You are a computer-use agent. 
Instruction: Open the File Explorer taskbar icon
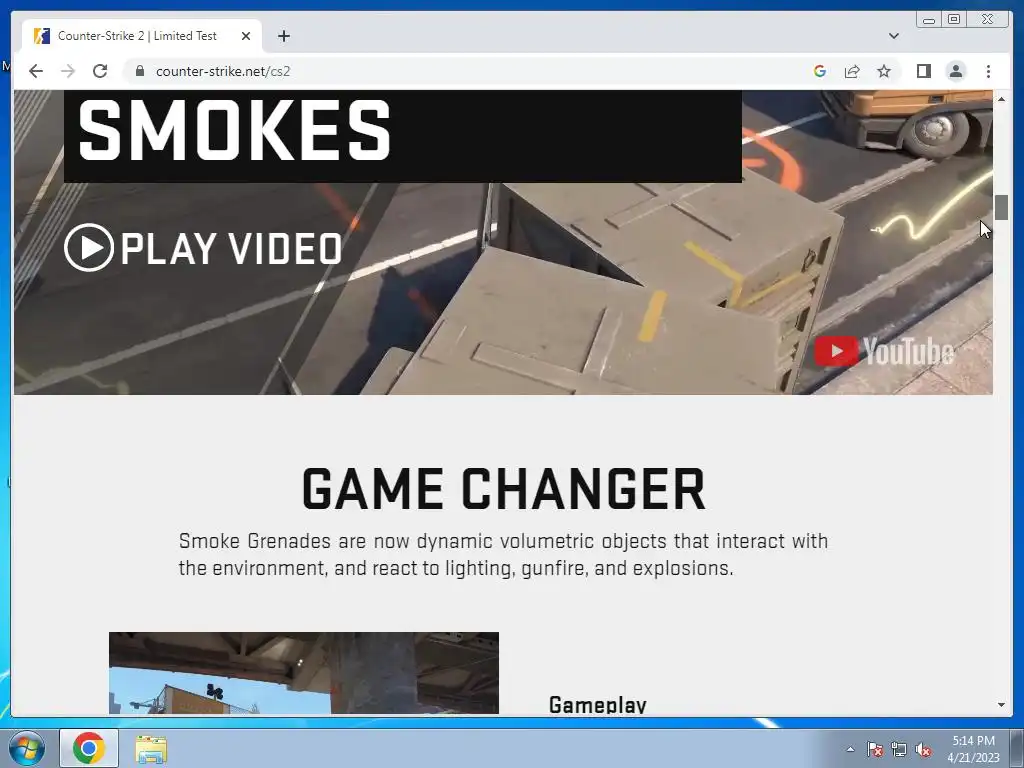(x=151, y=749)
